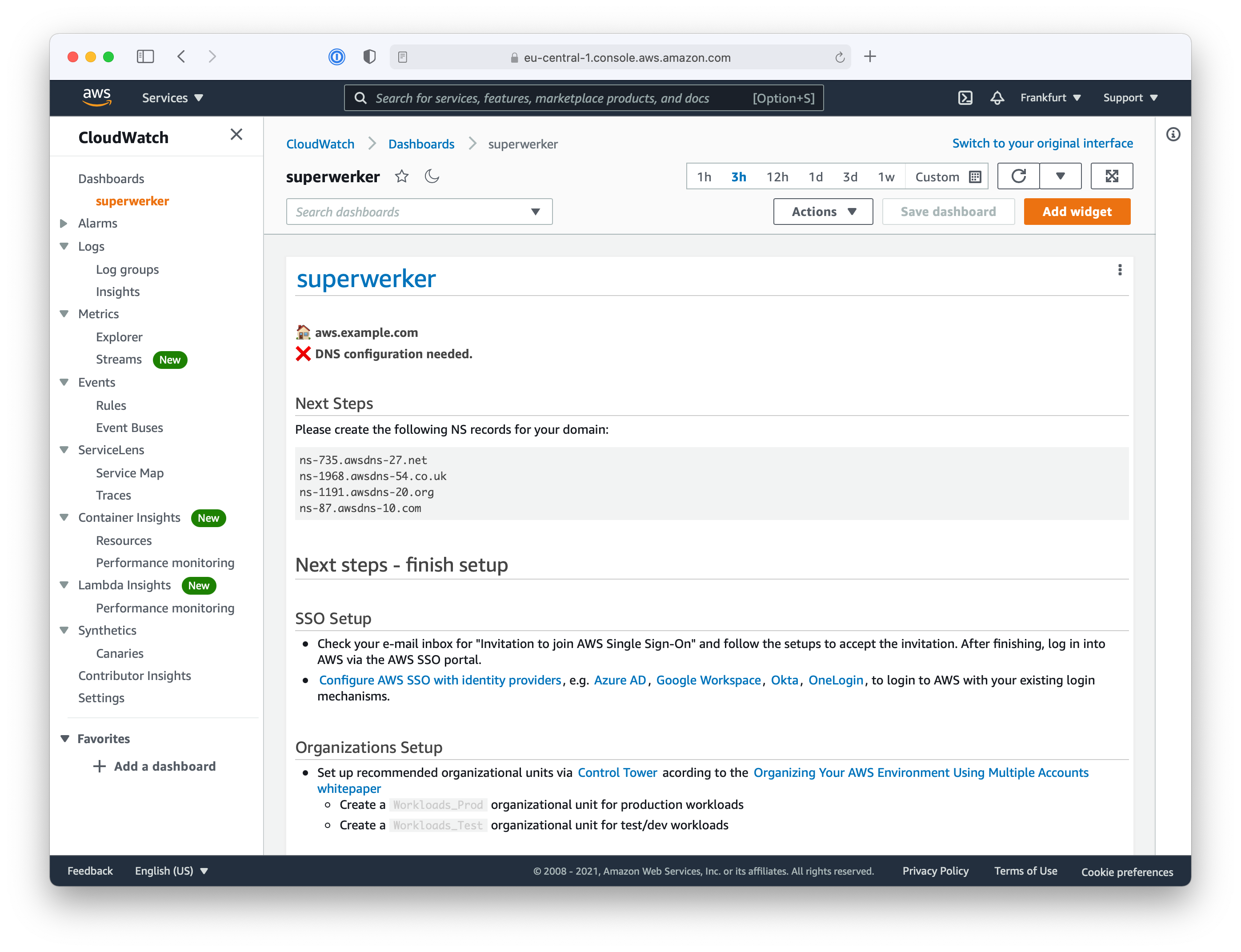Click the Safari sidebar toggle icon
The image size is (1241, 952).
click(x=145, y=57)
